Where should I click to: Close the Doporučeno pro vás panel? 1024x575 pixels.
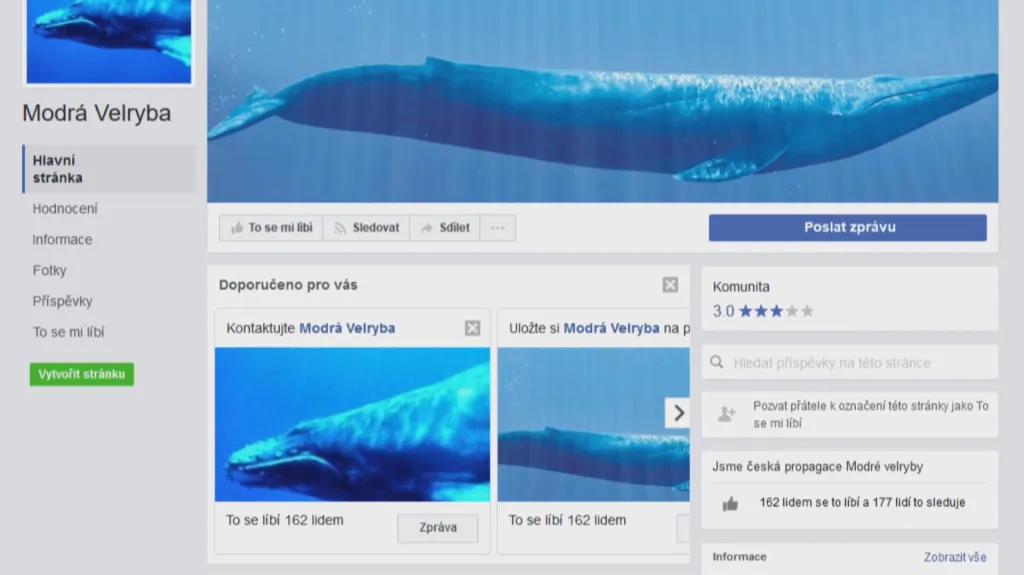tap(670, 285)
